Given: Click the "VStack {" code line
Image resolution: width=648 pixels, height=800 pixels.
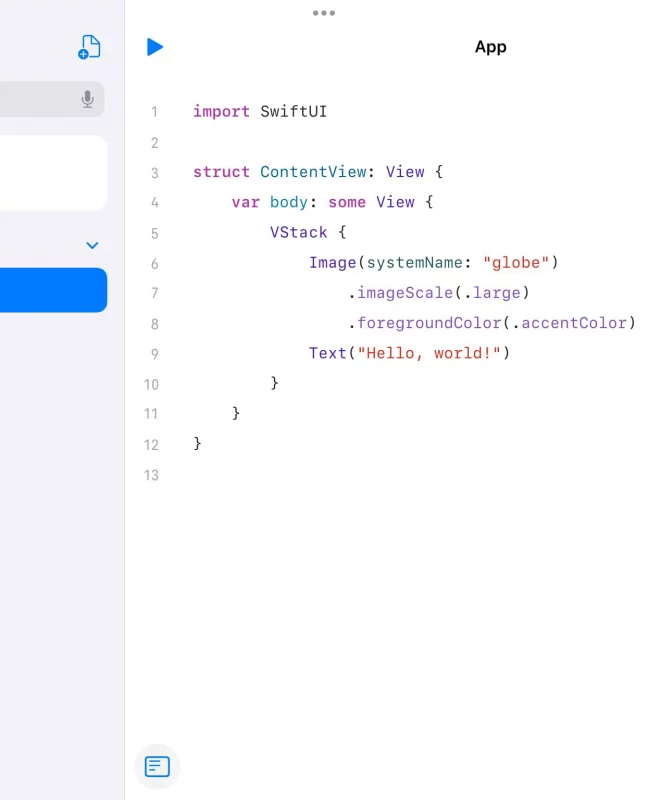Looking at the screenshot, I should click(308, 232).
